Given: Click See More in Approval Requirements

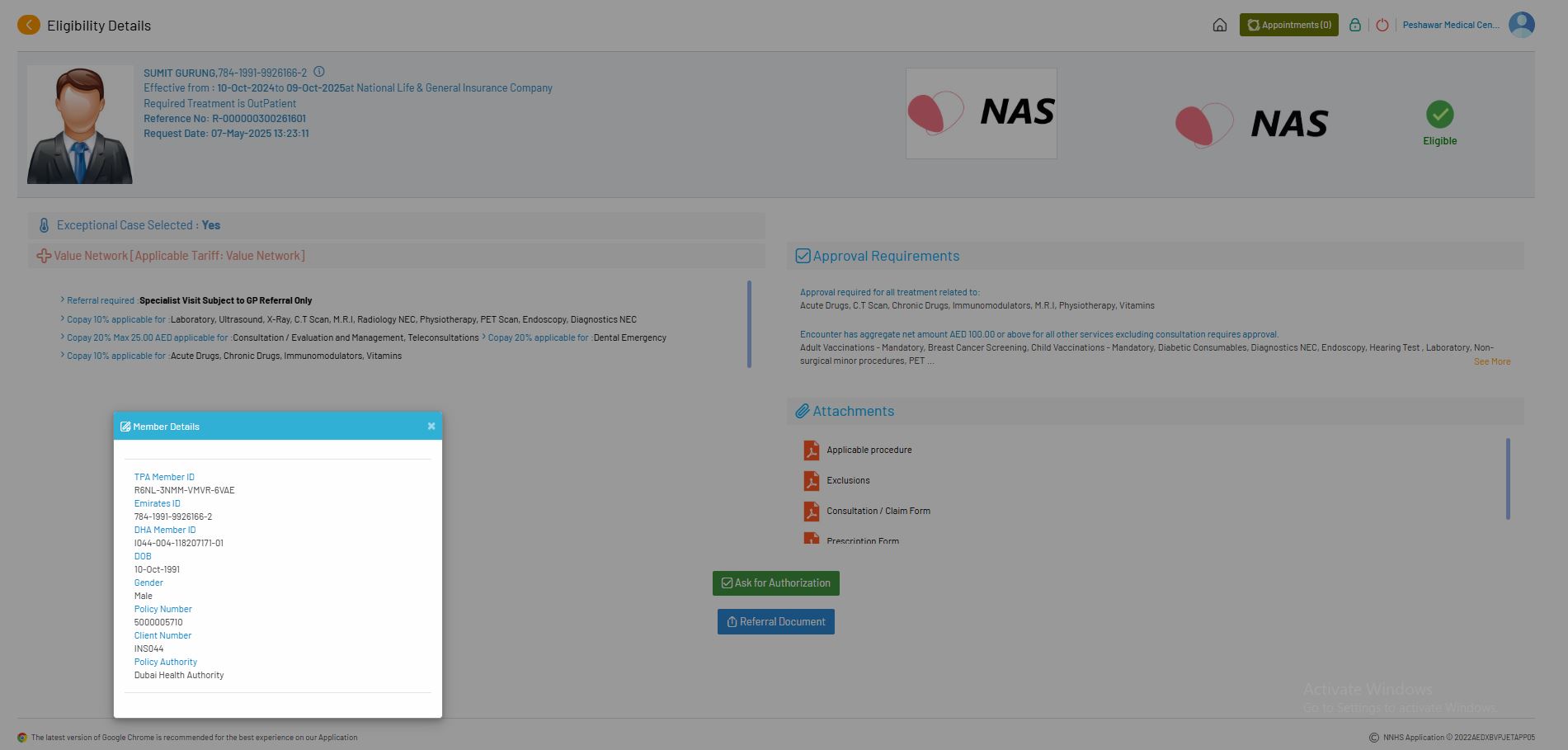Looking at the screenshot, I should [1492, 361].
